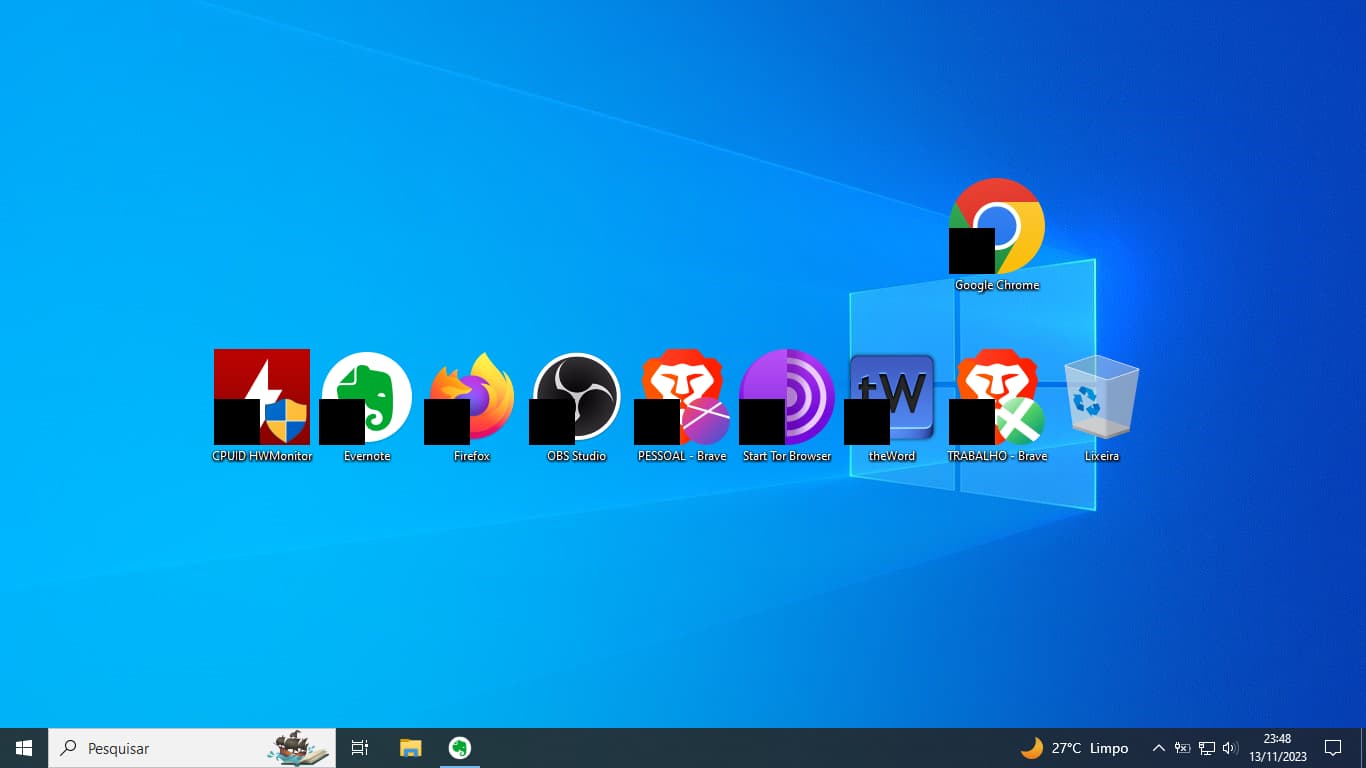
Task: Open the 27°C Limpo weather widget
Action: point(1075,748)
